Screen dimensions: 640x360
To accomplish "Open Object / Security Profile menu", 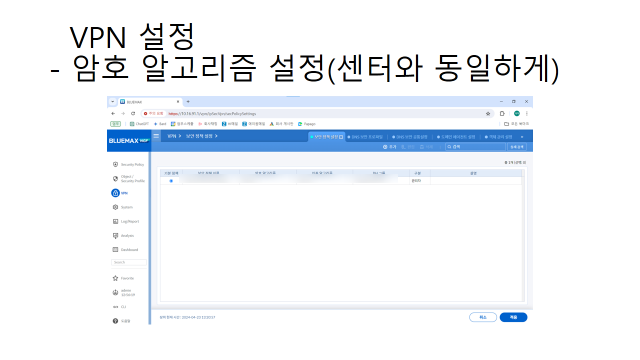I will click(x=128, y=179).
